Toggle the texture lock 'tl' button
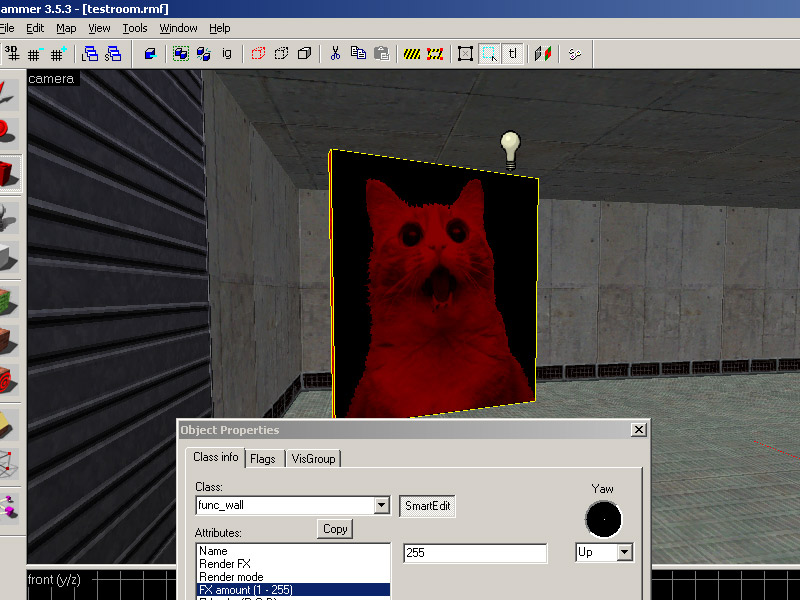Image resolution: width=800 pixels, height=600 pixels. (x=513, y=53)
